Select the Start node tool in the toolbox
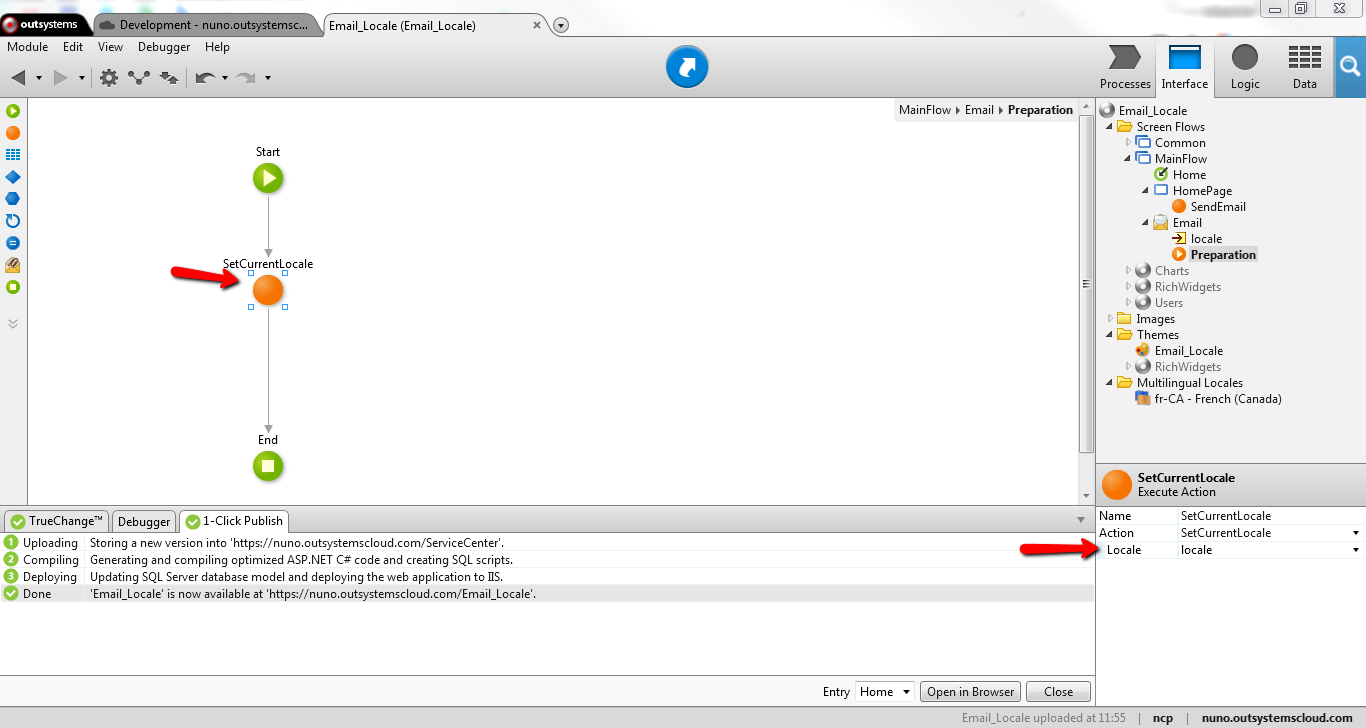The height and width of the screenshot is (728, 1366). 12,111
